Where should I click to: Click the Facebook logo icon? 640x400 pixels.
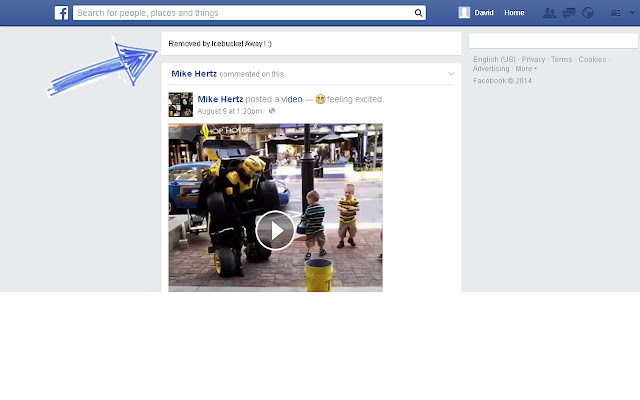pyautogui.click(x=61, y=13)
